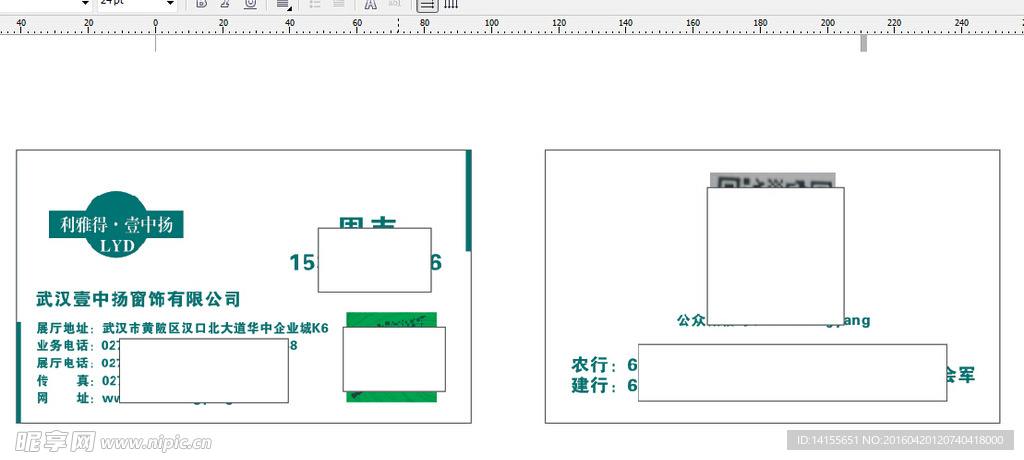Toggle italic text formatting
The width and height of the screenshot is (1024, 460).
tap(225, 4)
